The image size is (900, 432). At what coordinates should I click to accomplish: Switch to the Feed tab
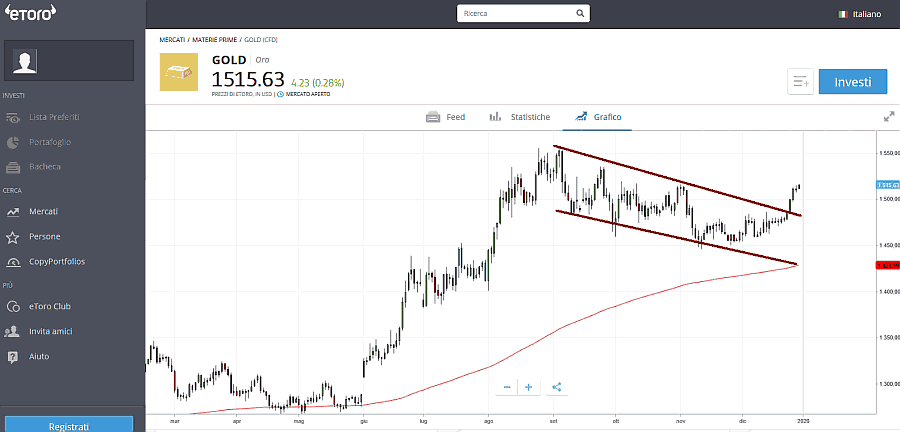(445, 117)
